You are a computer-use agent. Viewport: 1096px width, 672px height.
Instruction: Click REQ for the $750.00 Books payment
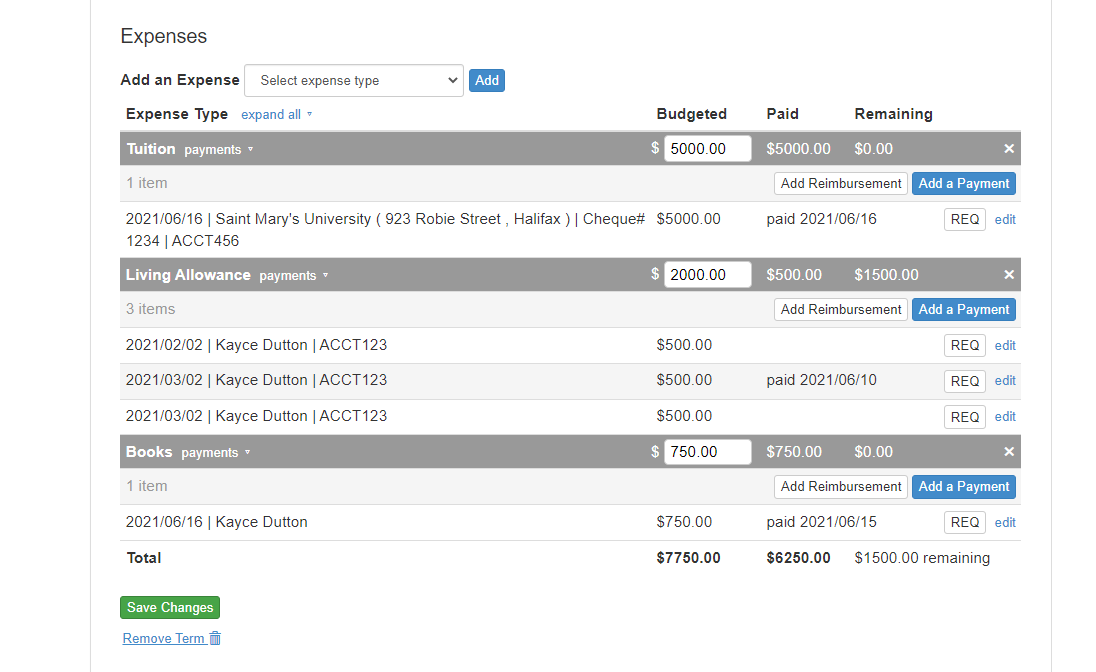tap(965, 522)
